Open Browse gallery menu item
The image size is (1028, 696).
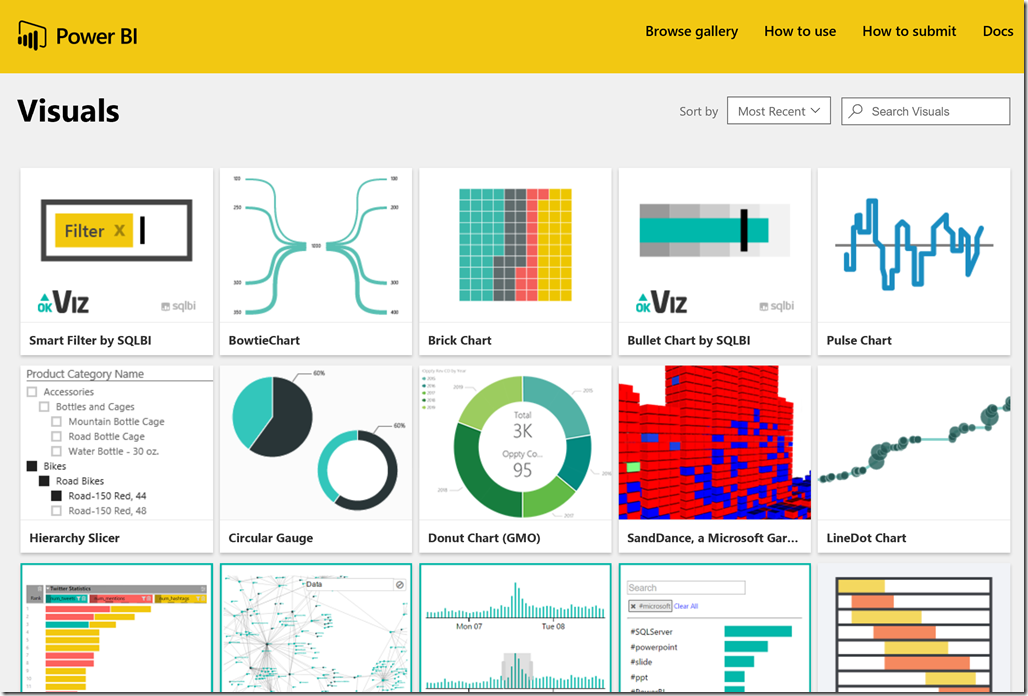(691, 31)
